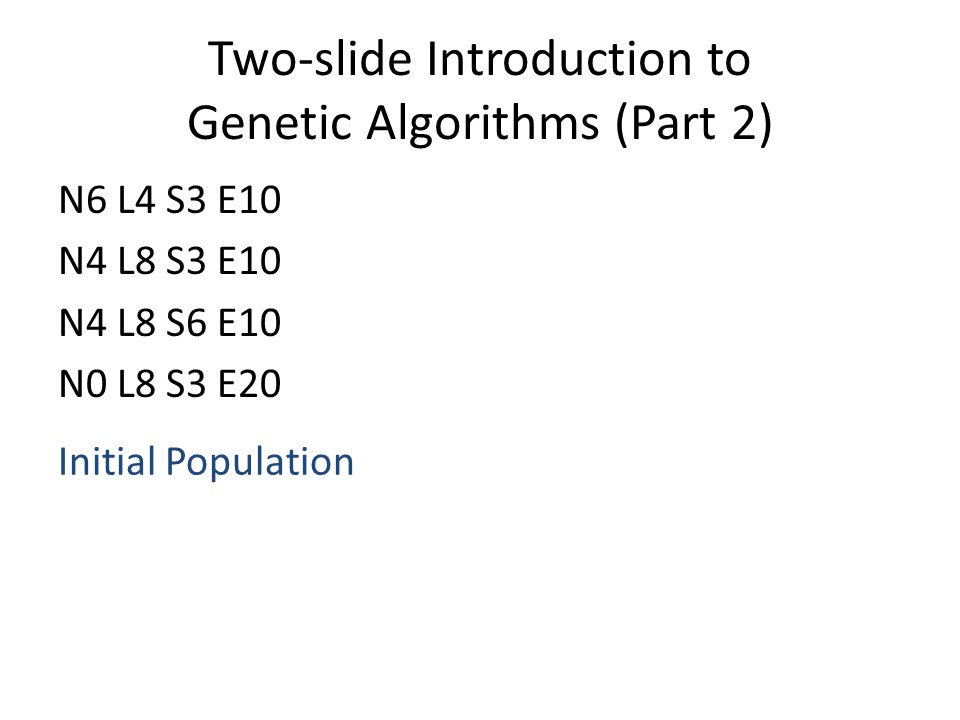Click "L8" in the row containing S6
The width and height of the screenshot is (960, 720).
136,323
